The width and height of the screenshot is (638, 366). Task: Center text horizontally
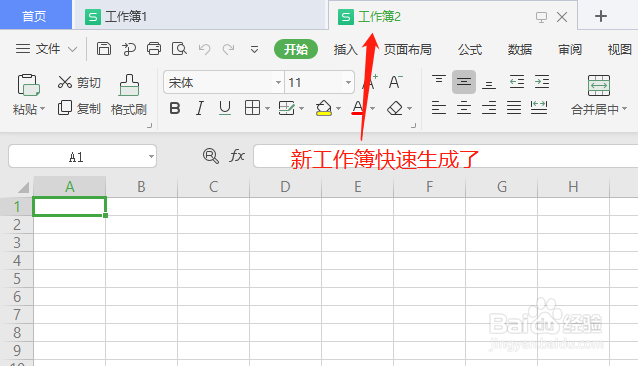pos(464,108)
